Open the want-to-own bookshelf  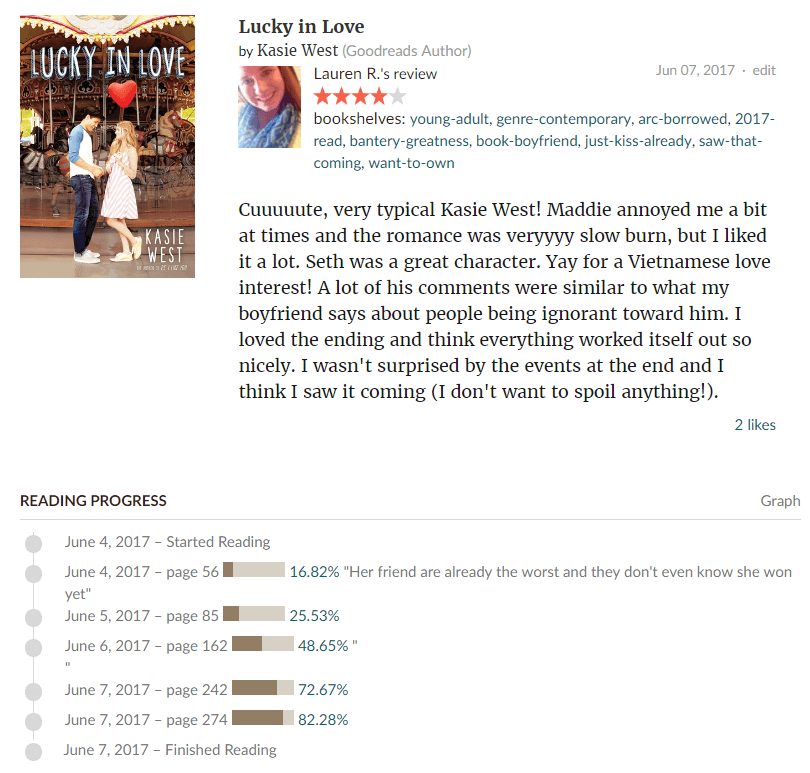click(411, 163)
